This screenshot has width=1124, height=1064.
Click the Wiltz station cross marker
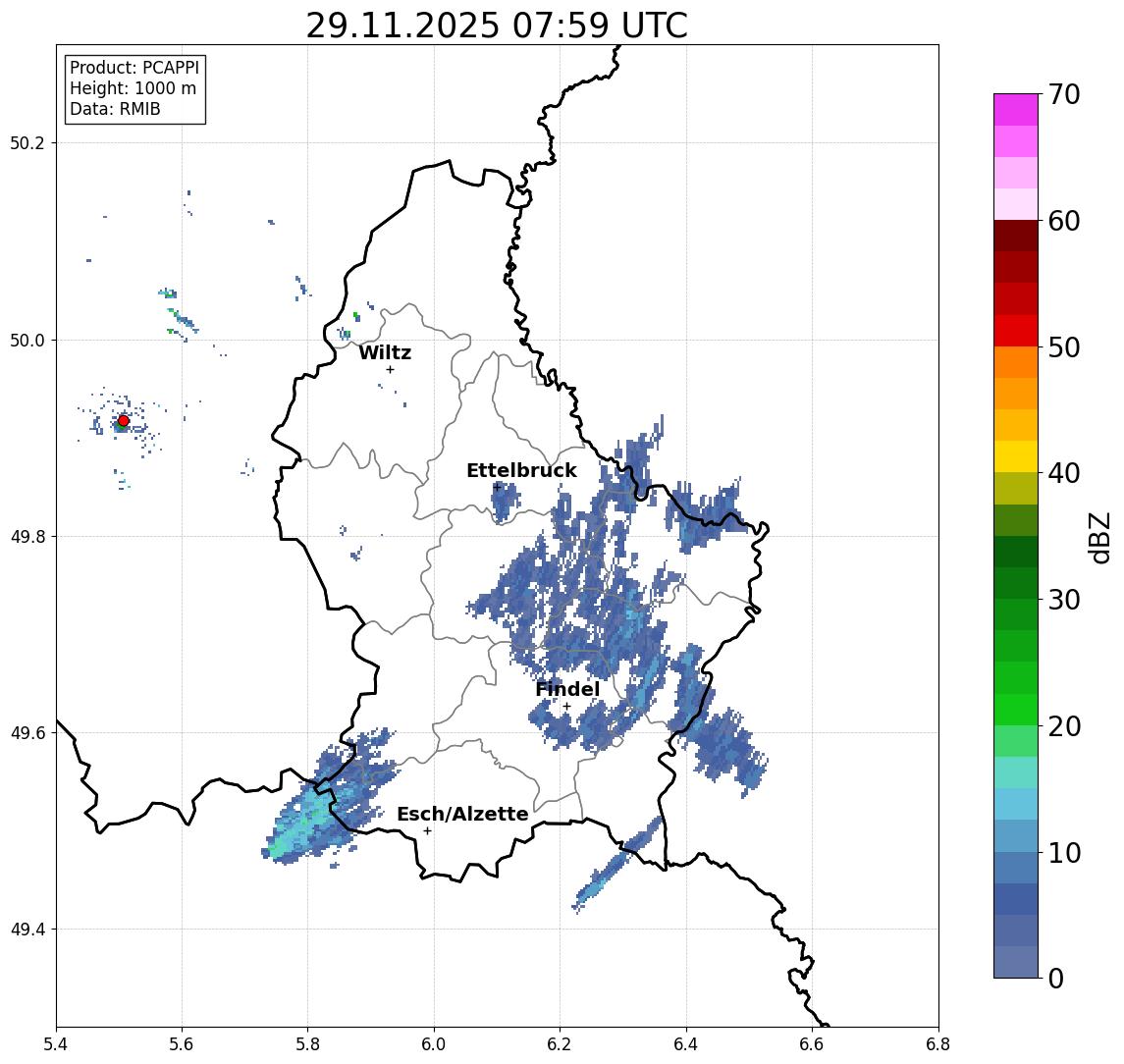tap(390, 369)
